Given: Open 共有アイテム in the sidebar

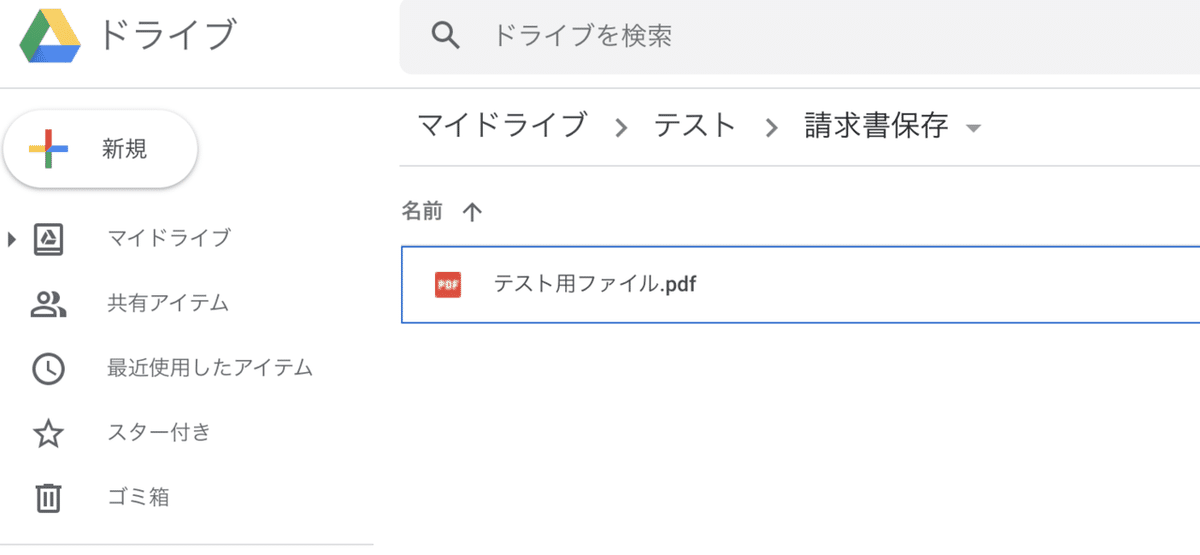Looking at the screenshot, I should 168,303.
